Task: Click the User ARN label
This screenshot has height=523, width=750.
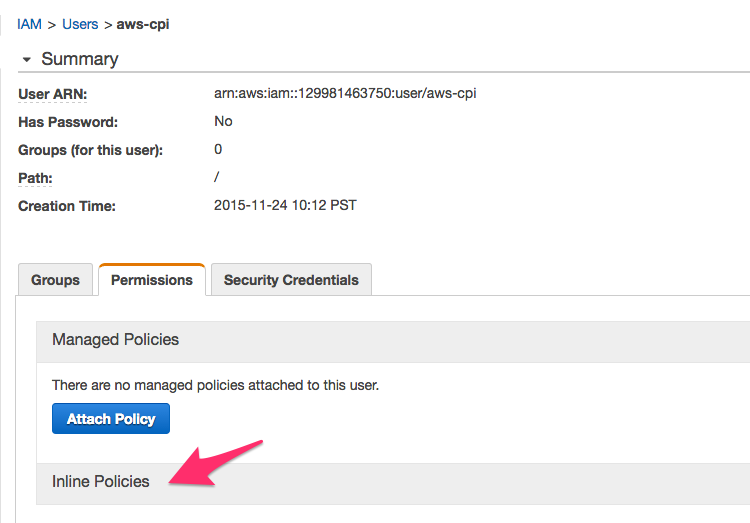Action: coord(53,94)
